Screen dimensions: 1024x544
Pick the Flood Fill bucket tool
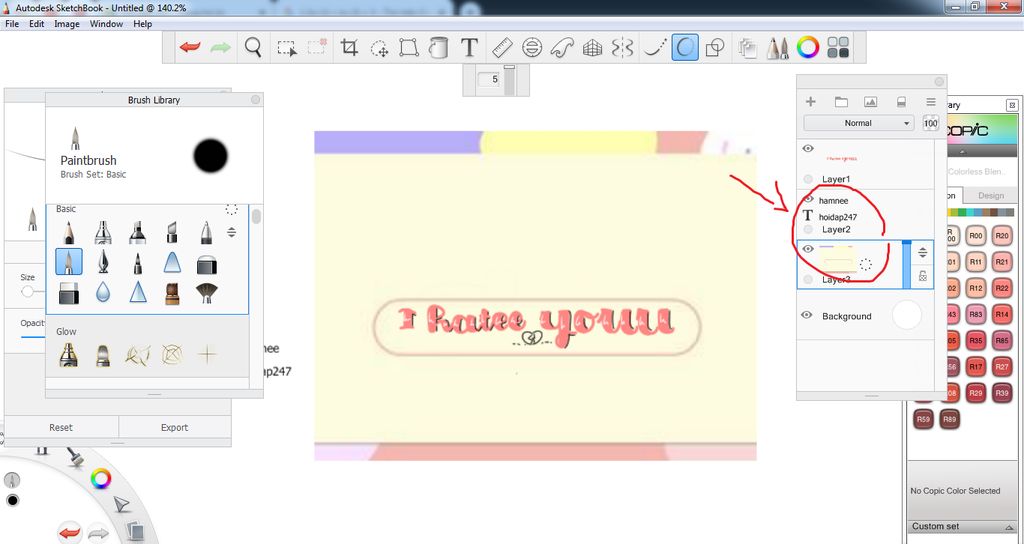click(x=438, y=48)
